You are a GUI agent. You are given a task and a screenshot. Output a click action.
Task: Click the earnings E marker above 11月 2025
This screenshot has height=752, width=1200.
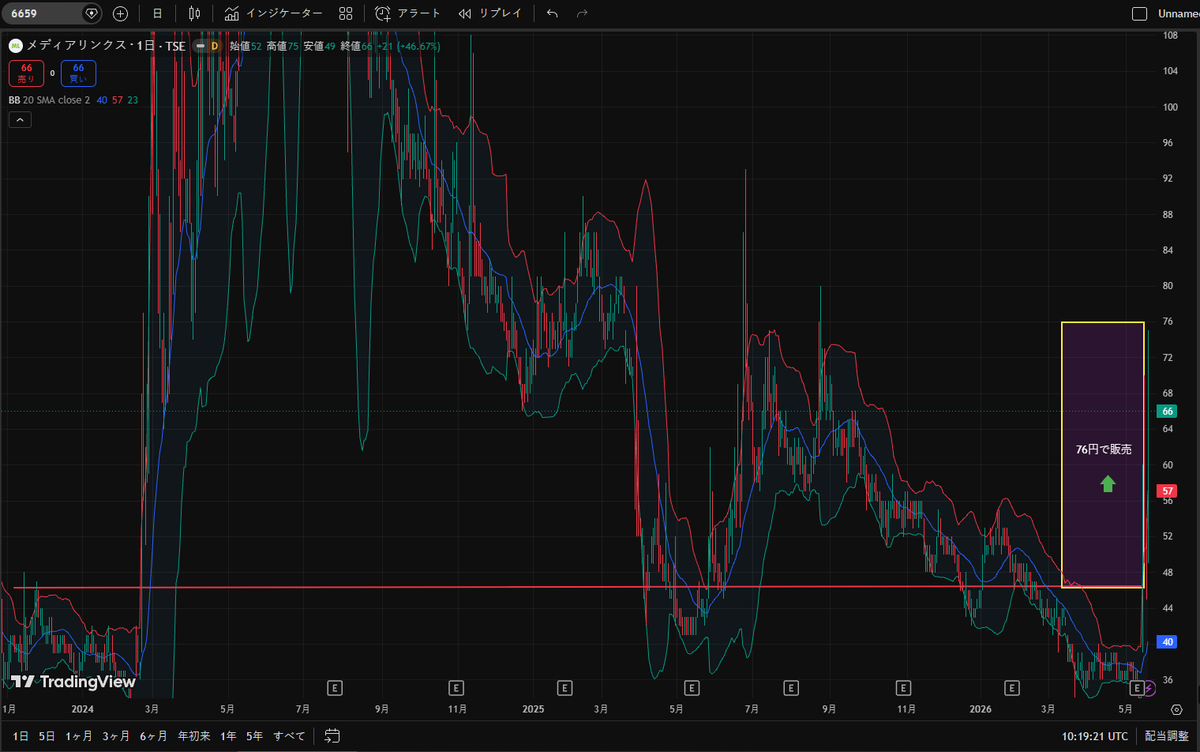[905, 688]
